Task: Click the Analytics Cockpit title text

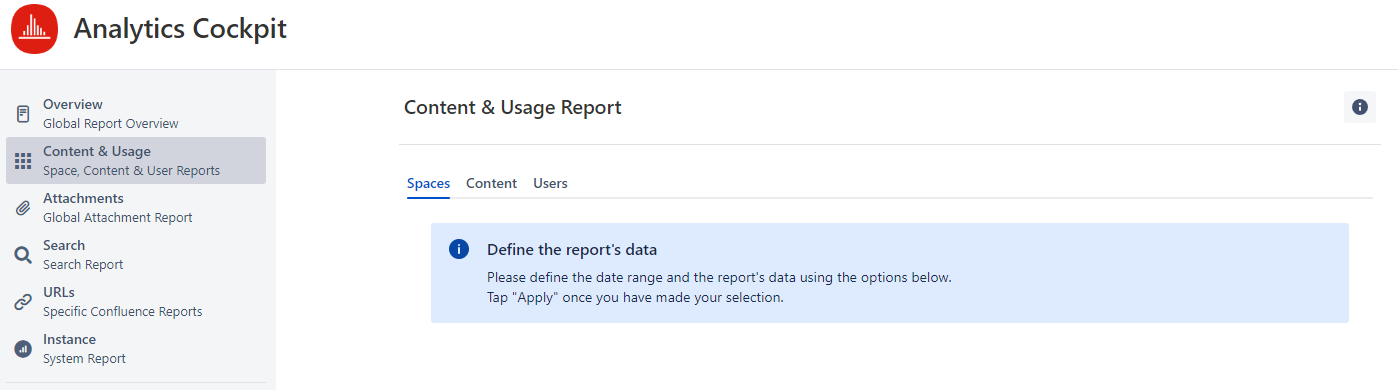Action: tap(180, 29)
